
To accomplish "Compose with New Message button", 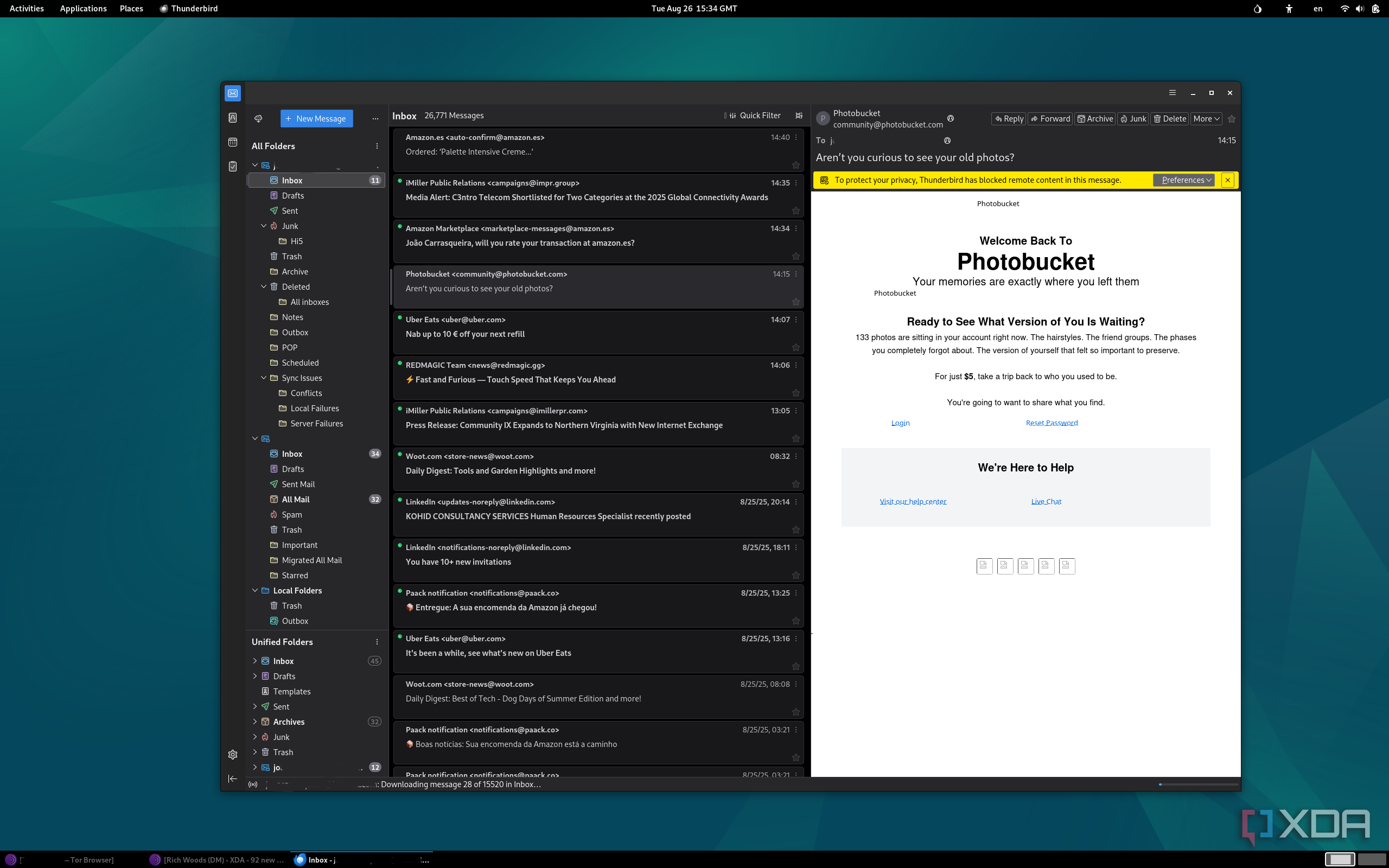I will pyautogui.click(x=316, y=118).
